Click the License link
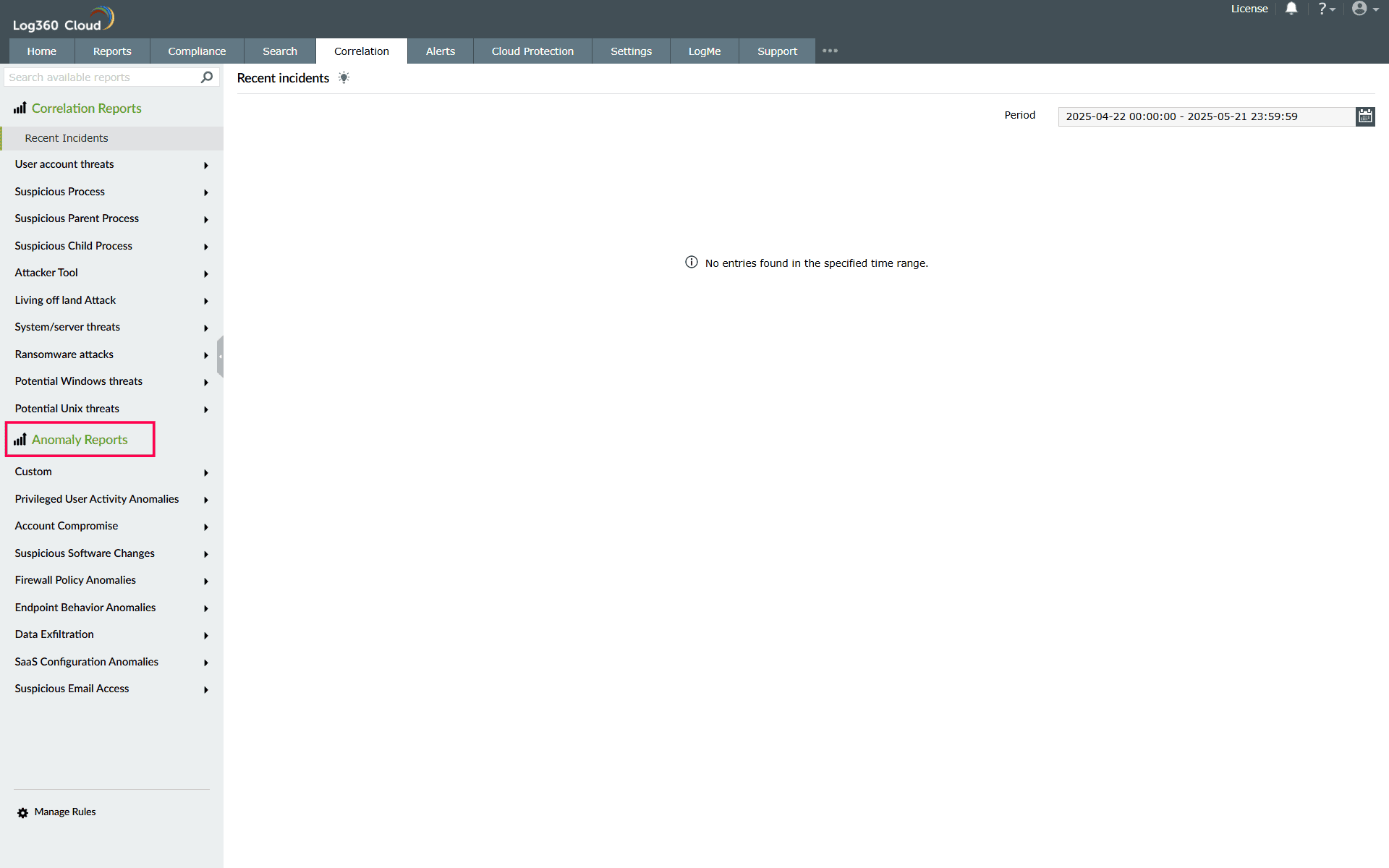 1249,9
